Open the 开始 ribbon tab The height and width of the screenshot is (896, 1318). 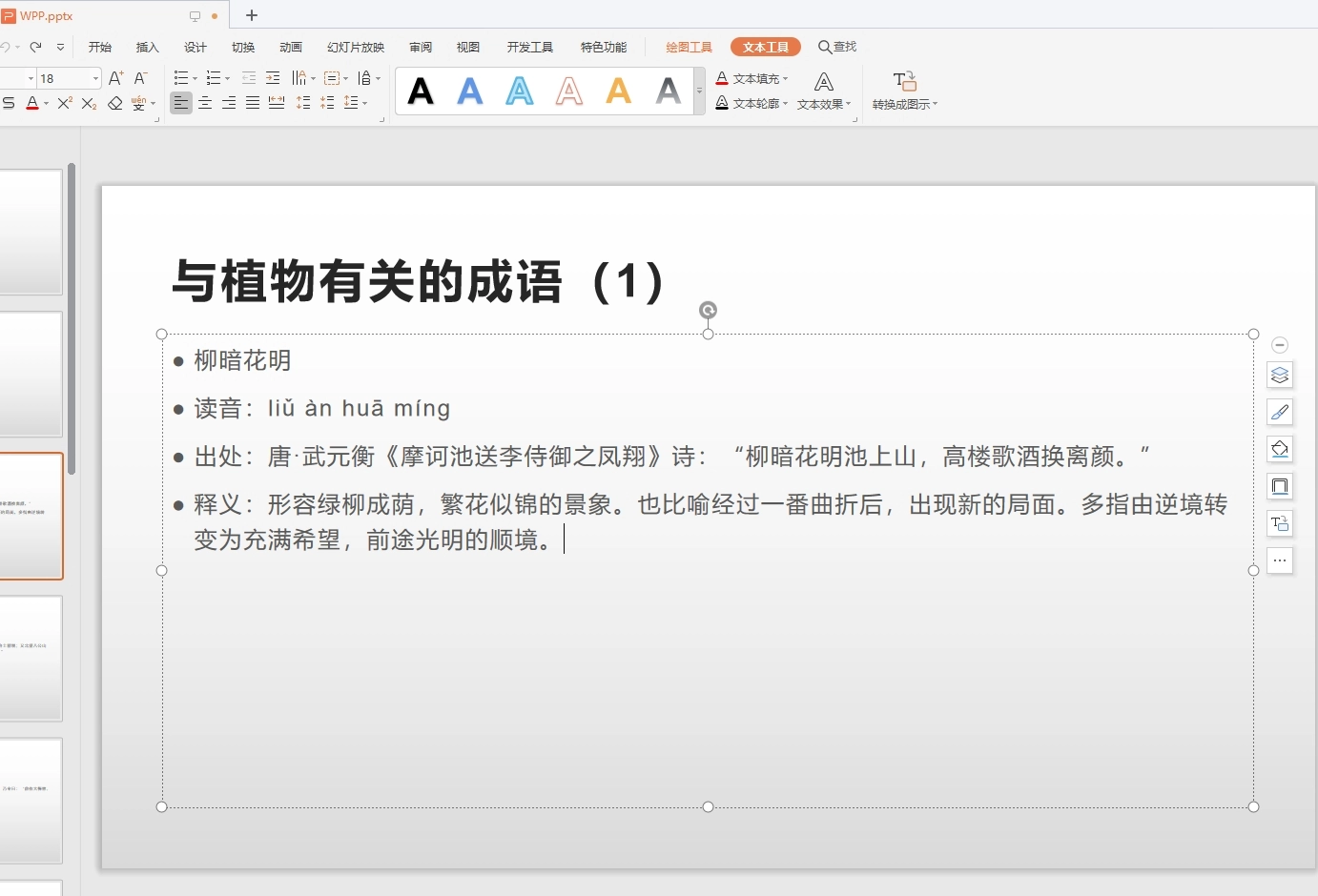100,47
